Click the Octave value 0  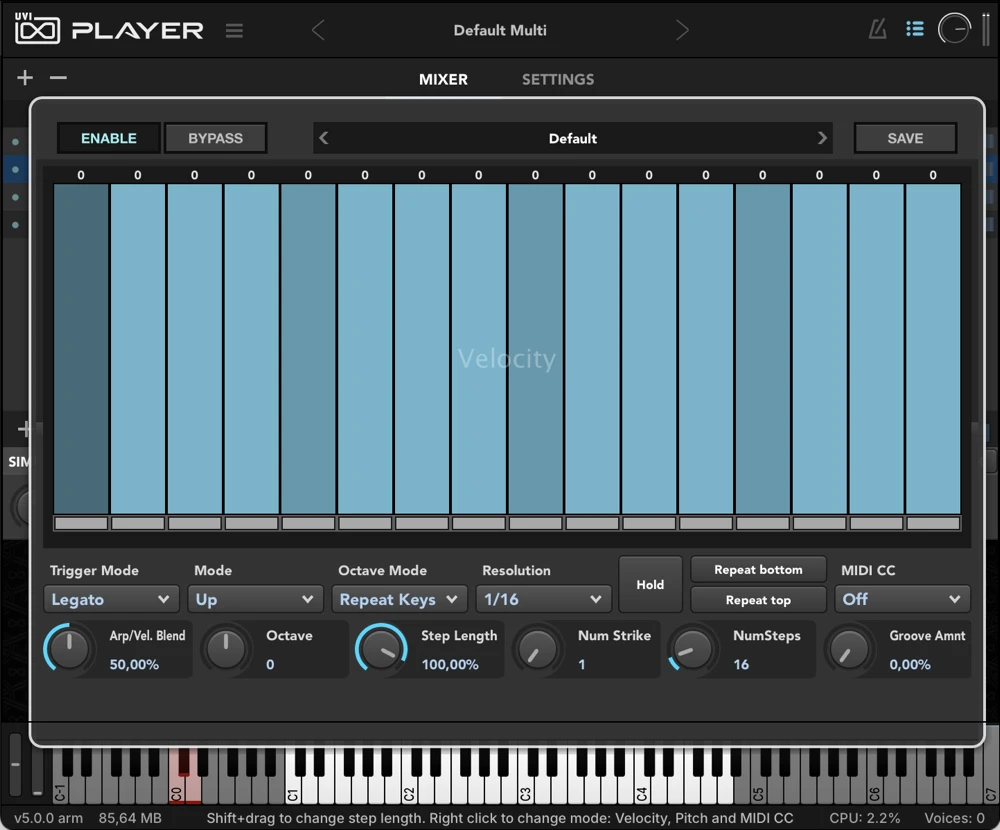pyautogui.click(x=270, y=664)
